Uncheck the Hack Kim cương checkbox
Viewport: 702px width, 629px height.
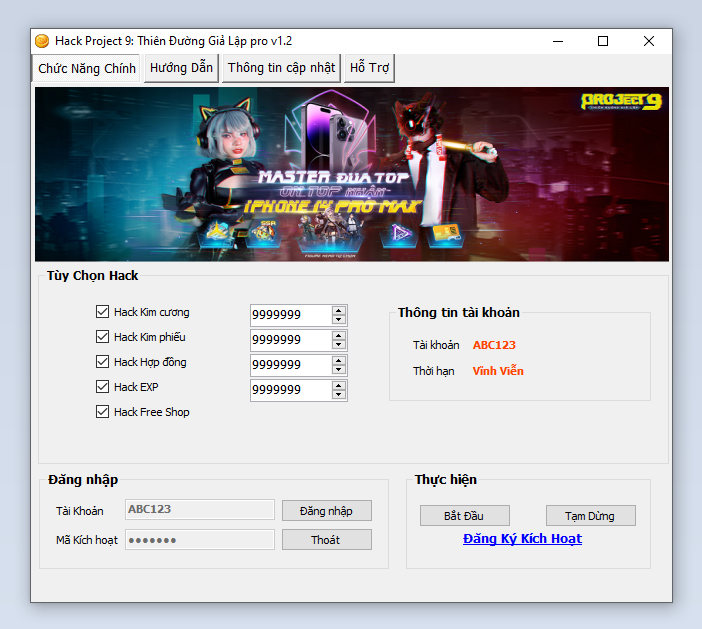pyautogui.click(x=102, y=312)
